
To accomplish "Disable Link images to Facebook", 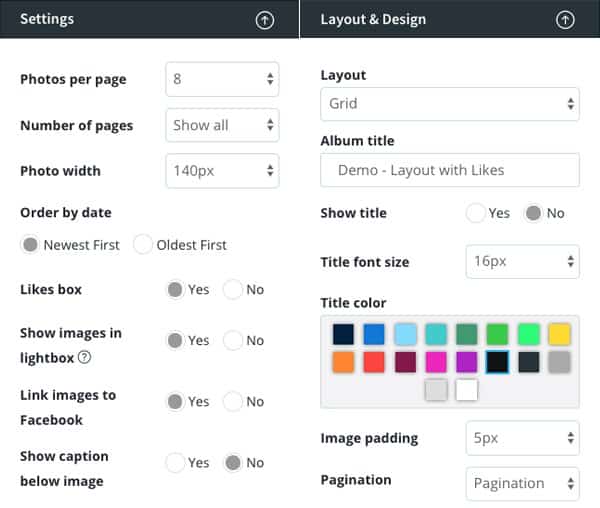I will point(233,401).
